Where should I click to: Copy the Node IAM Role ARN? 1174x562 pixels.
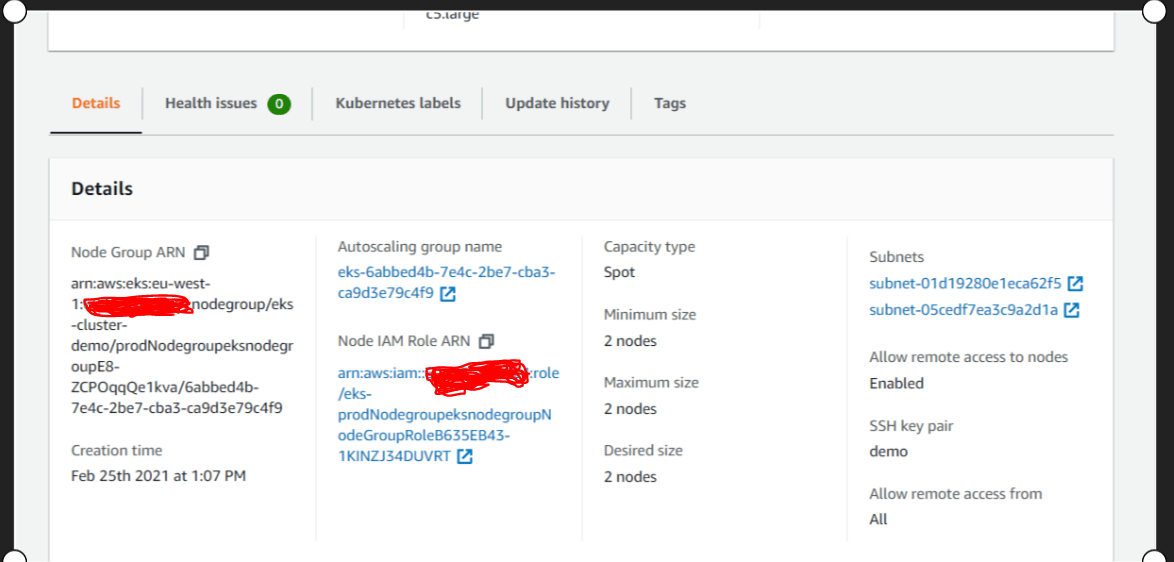[487, 341]
